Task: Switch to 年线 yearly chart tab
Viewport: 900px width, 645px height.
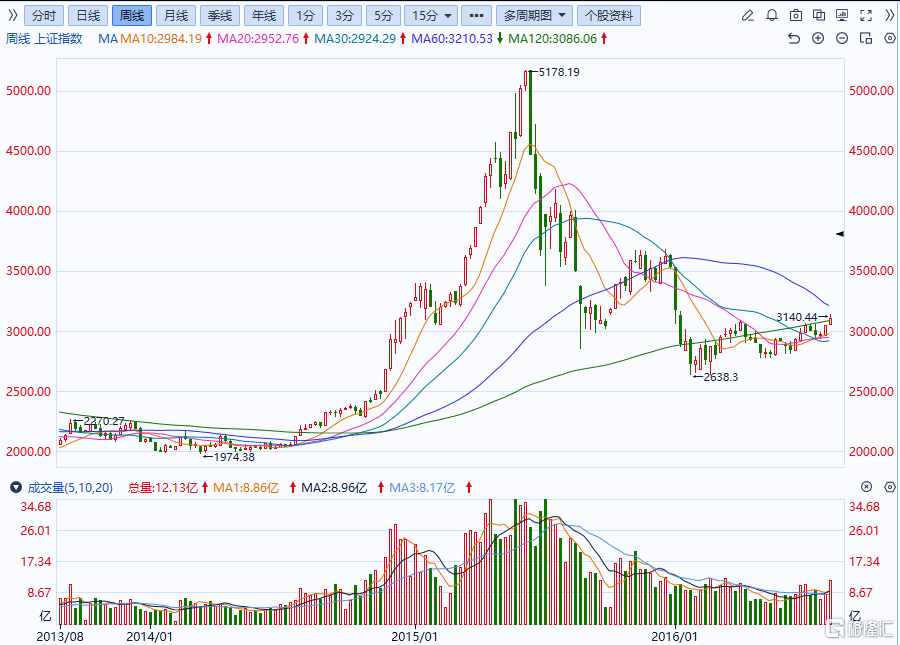Action: point(263,15)
